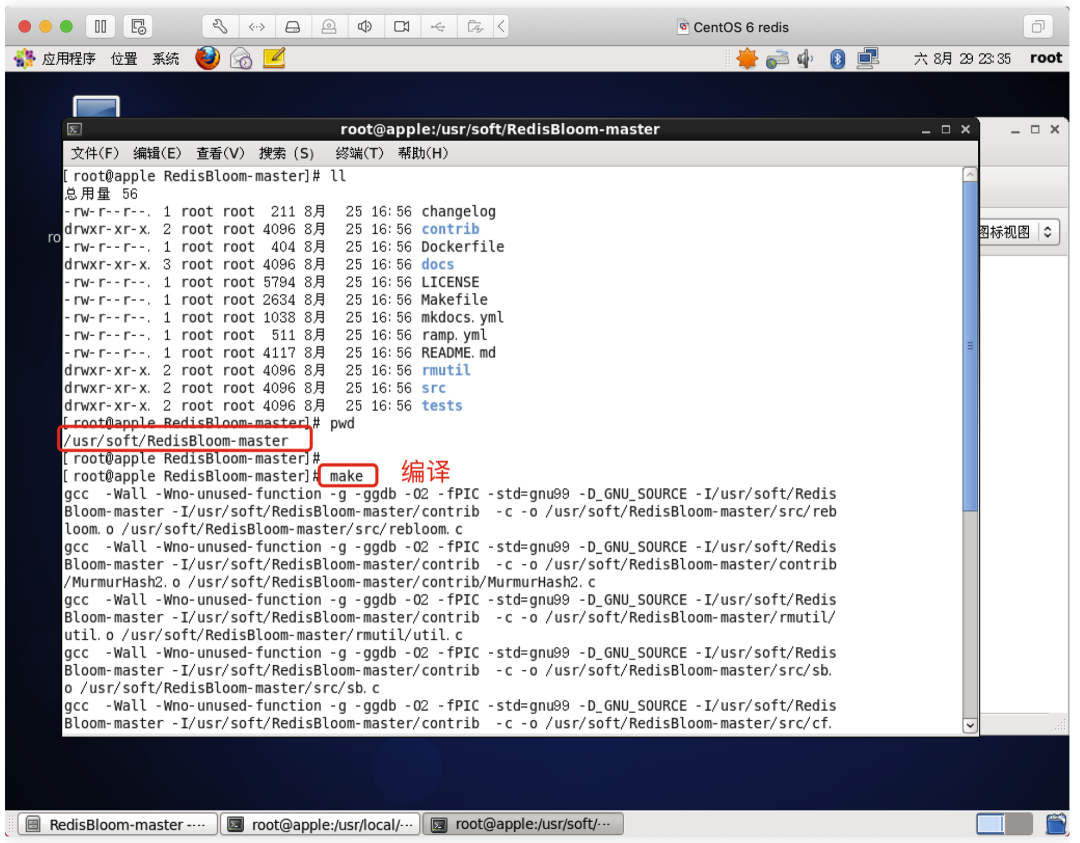Click the hard disk device icon

click(293, 27)
